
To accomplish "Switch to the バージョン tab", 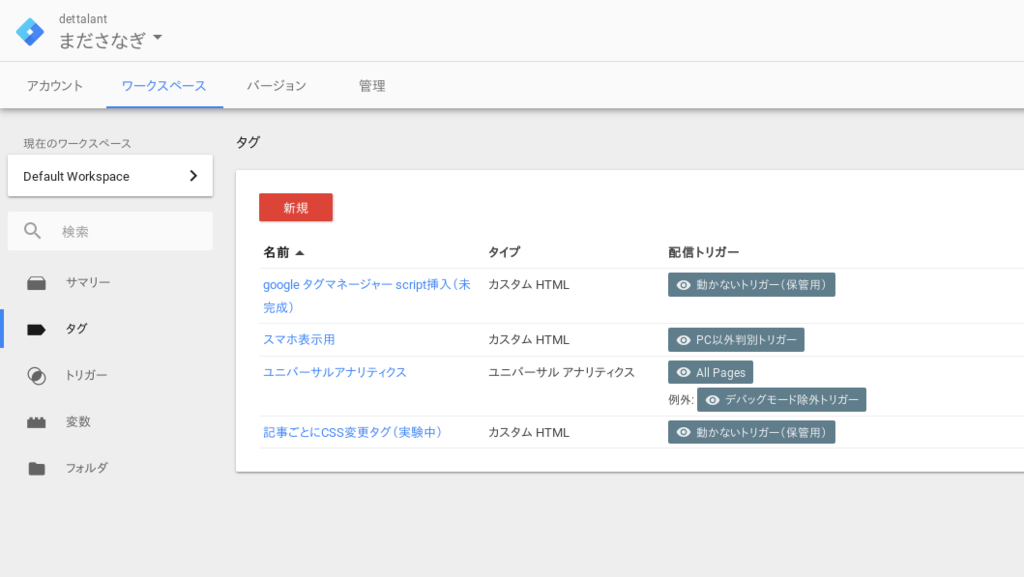I will (x=276, y=86).
